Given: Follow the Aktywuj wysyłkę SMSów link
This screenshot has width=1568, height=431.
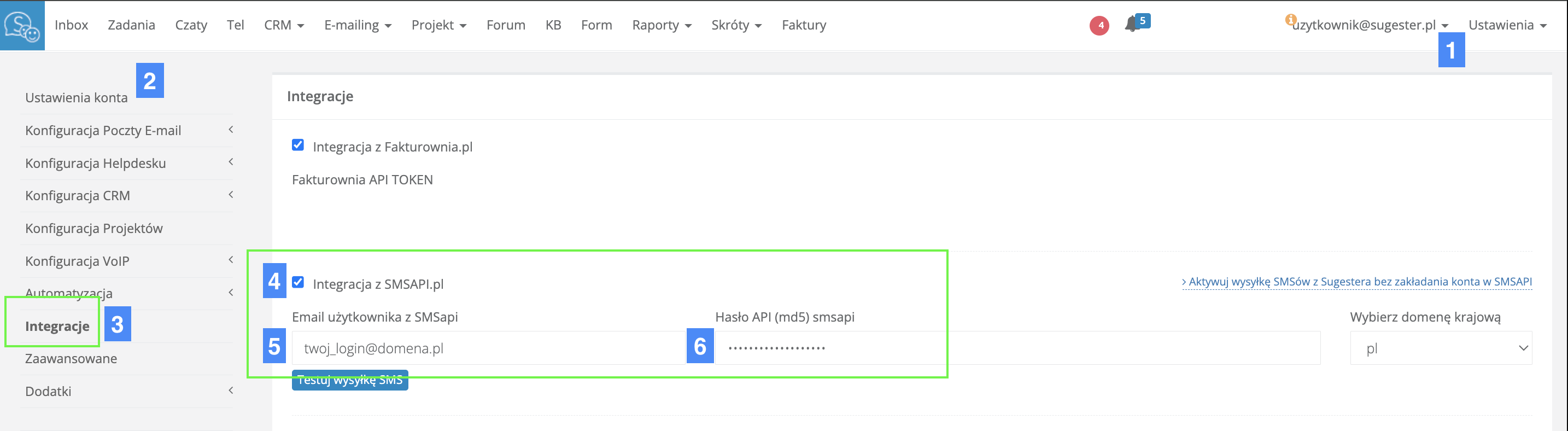Looking at the screenshot, I should tap(1356, 282).
